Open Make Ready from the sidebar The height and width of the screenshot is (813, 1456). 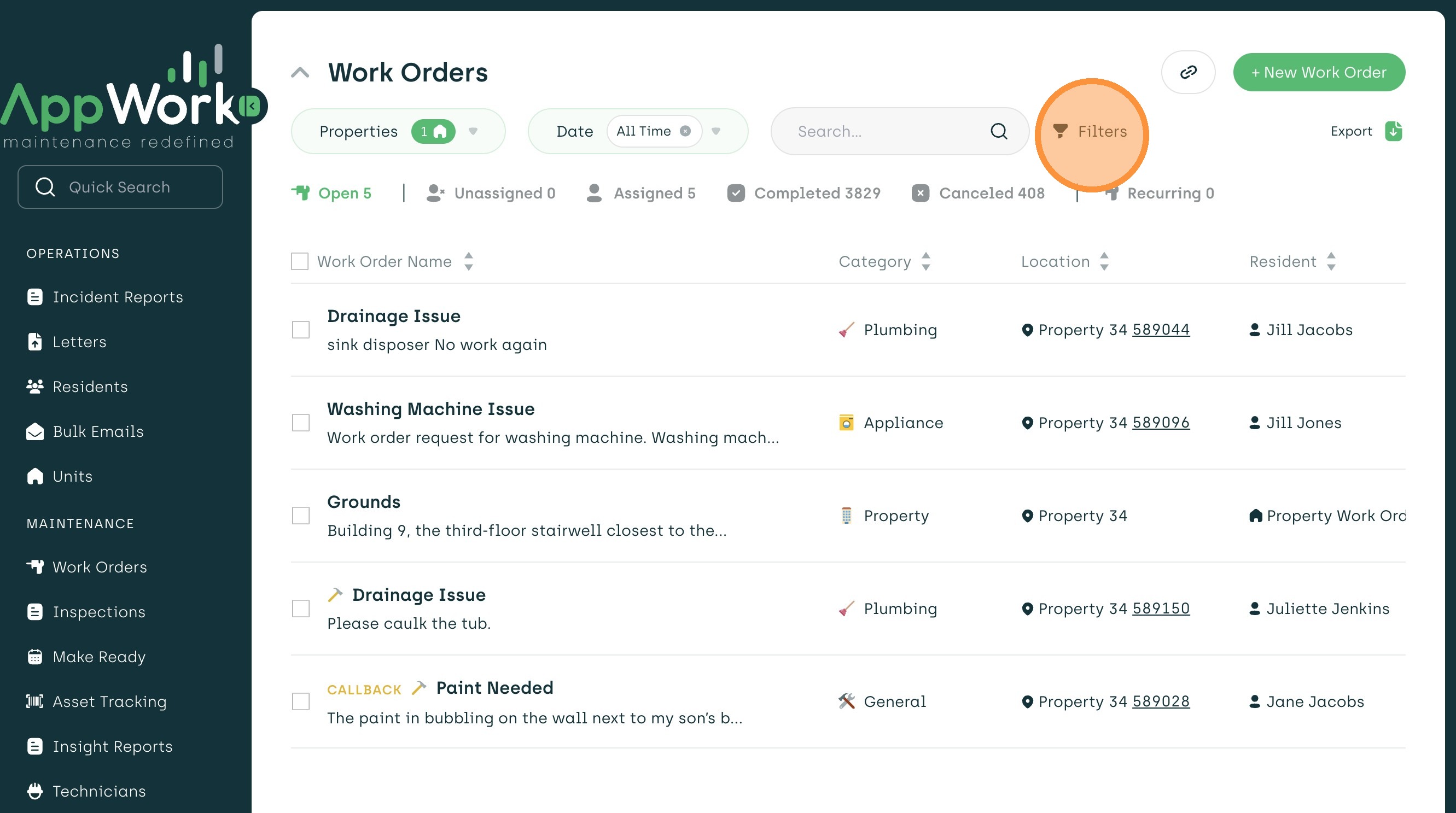pos(99,657)
